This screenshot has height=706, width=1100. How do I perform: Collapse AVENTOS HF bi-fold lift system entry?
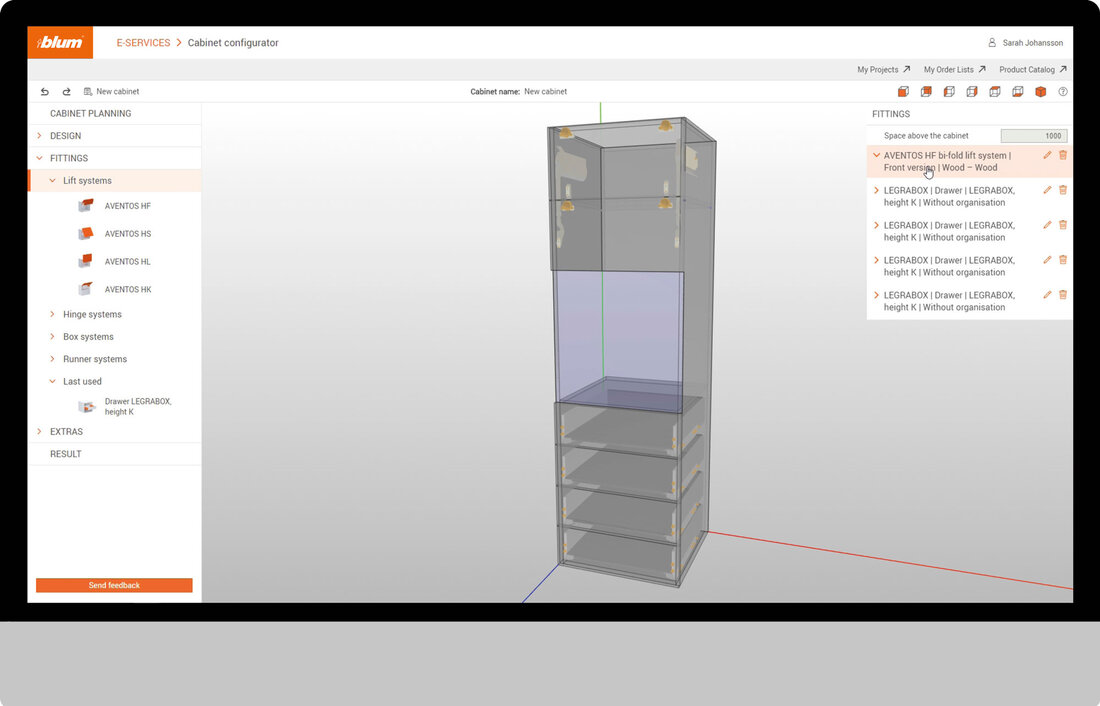[x=876, y=155]
